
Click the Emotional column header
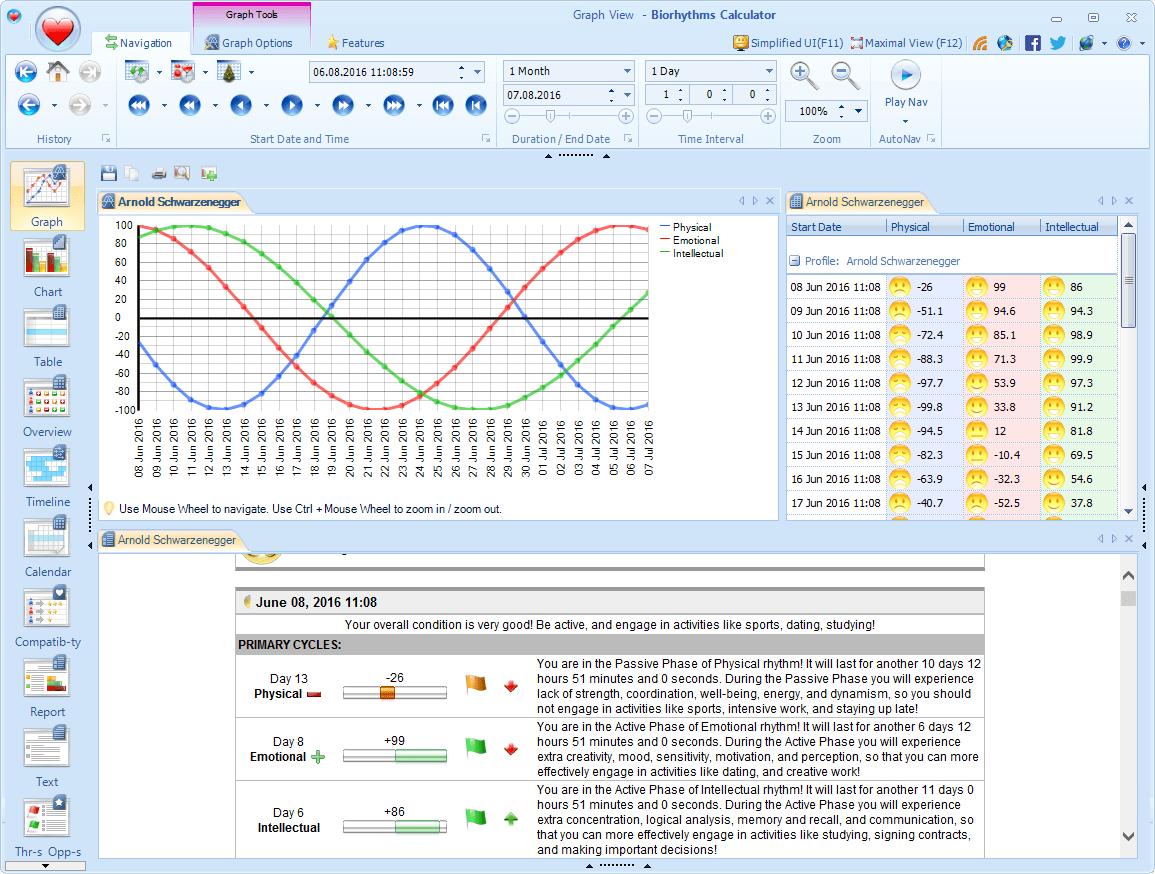click(x=1002, y=227)
